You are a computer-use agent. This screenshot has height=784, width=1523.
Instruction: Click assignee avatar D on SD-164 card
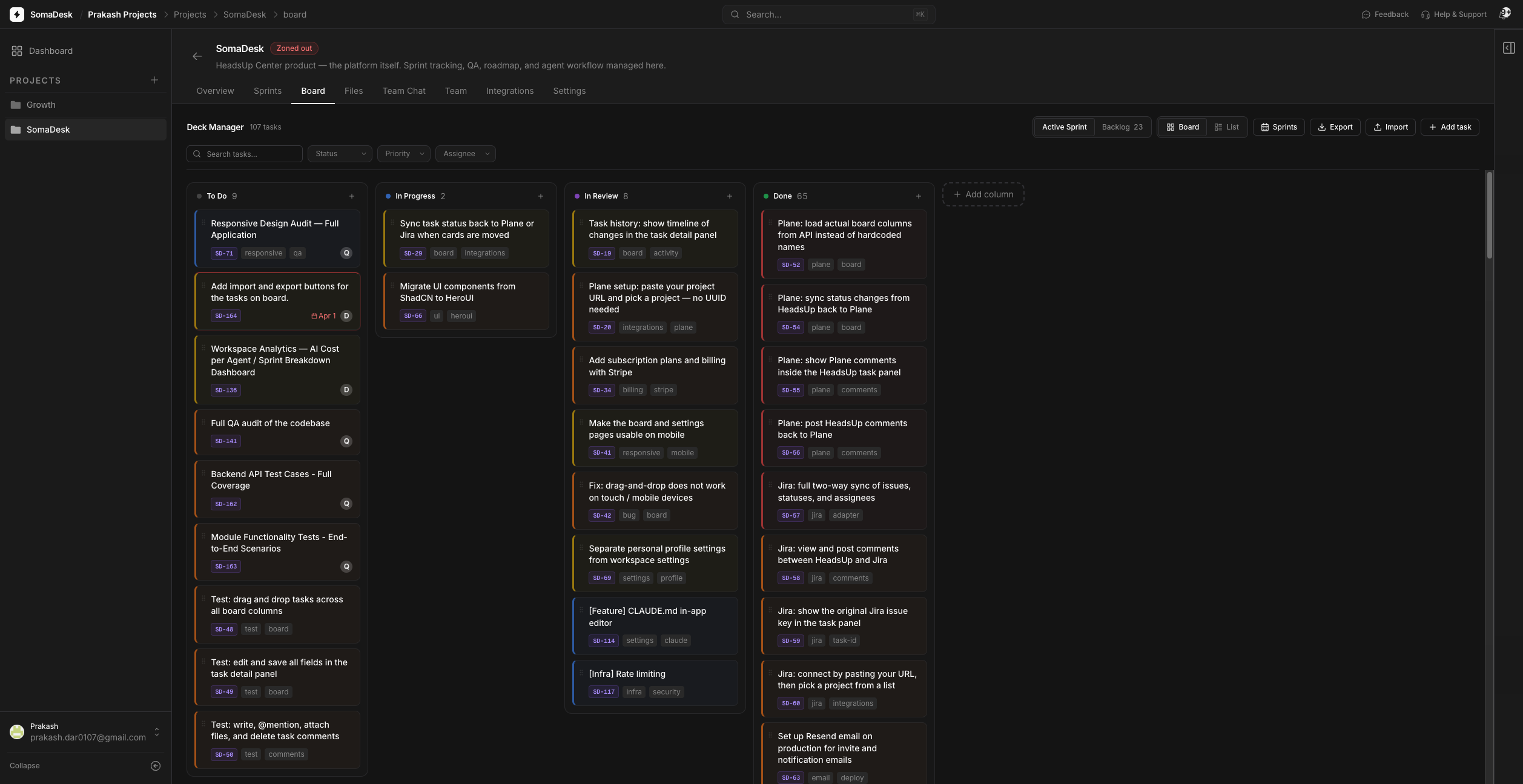(x=346, y=316)
